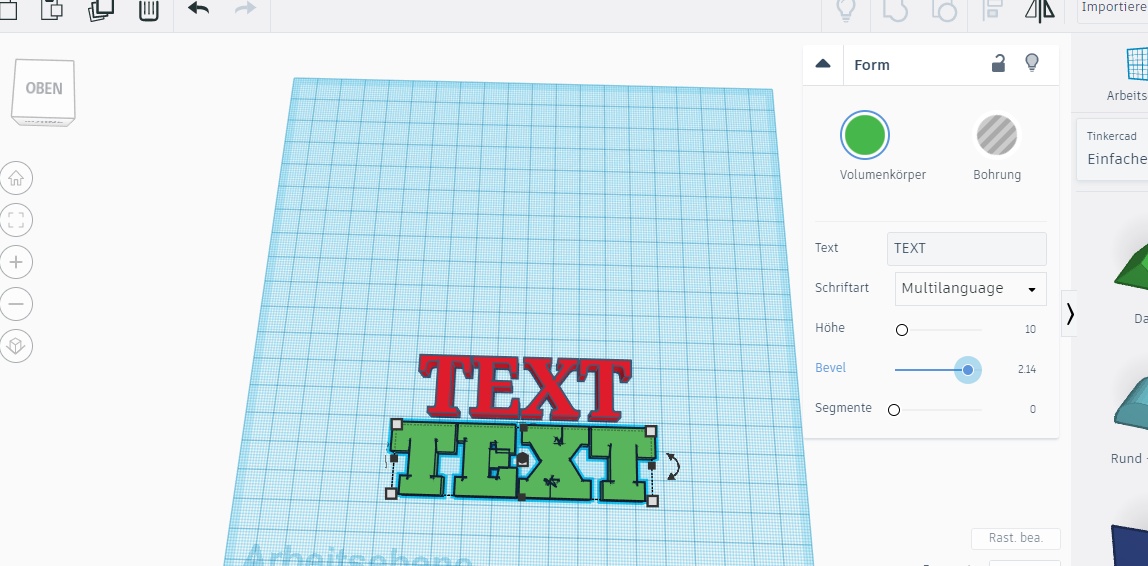The image size is (1148, 566).
Task: Select the green roof shape thumbnail
Action: (1131, 267)
